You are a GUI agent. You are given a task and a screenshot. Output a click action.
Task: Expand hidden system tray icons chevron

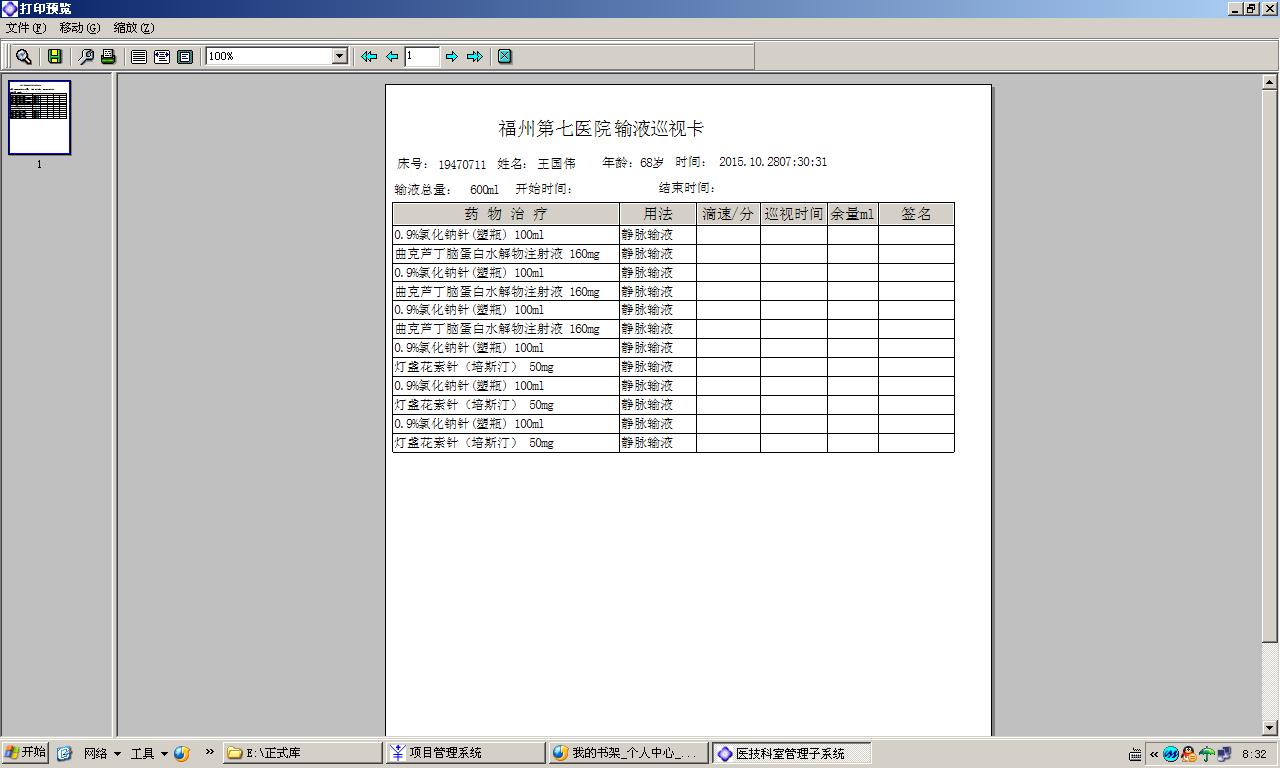(x=1154, y=754)
